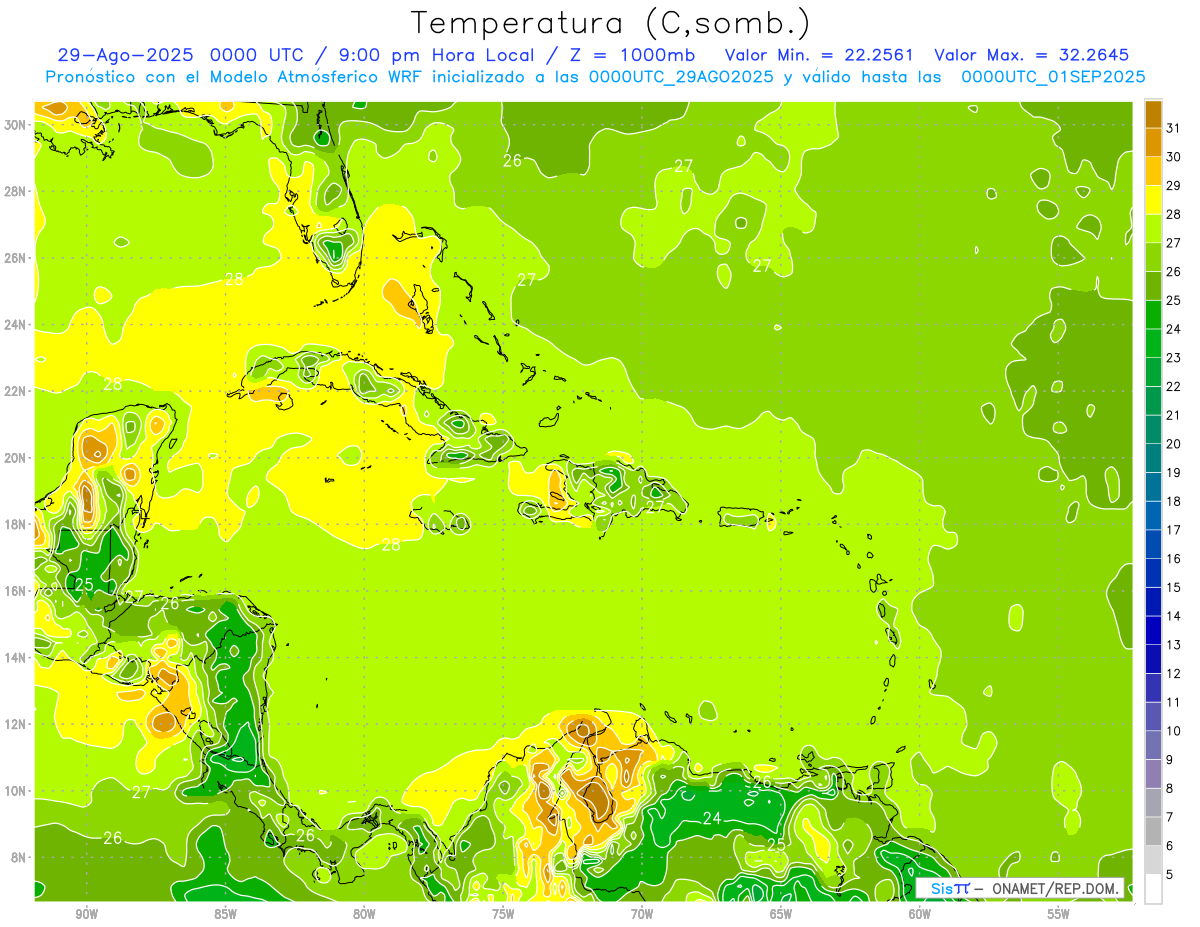Click the 85W longitude axis label
1200x927 pixels.
[x=225, y=914]
